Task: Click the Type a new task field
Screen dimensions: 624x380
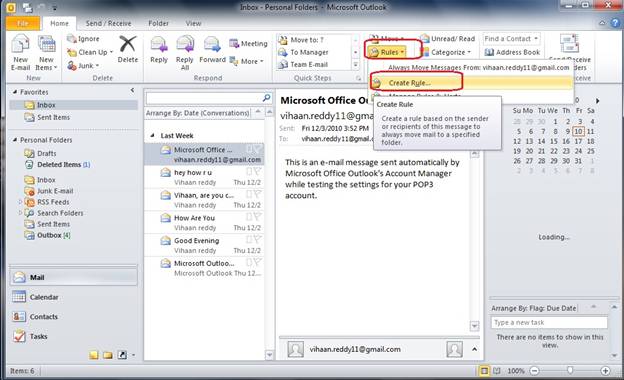Action: pos(549,322)
